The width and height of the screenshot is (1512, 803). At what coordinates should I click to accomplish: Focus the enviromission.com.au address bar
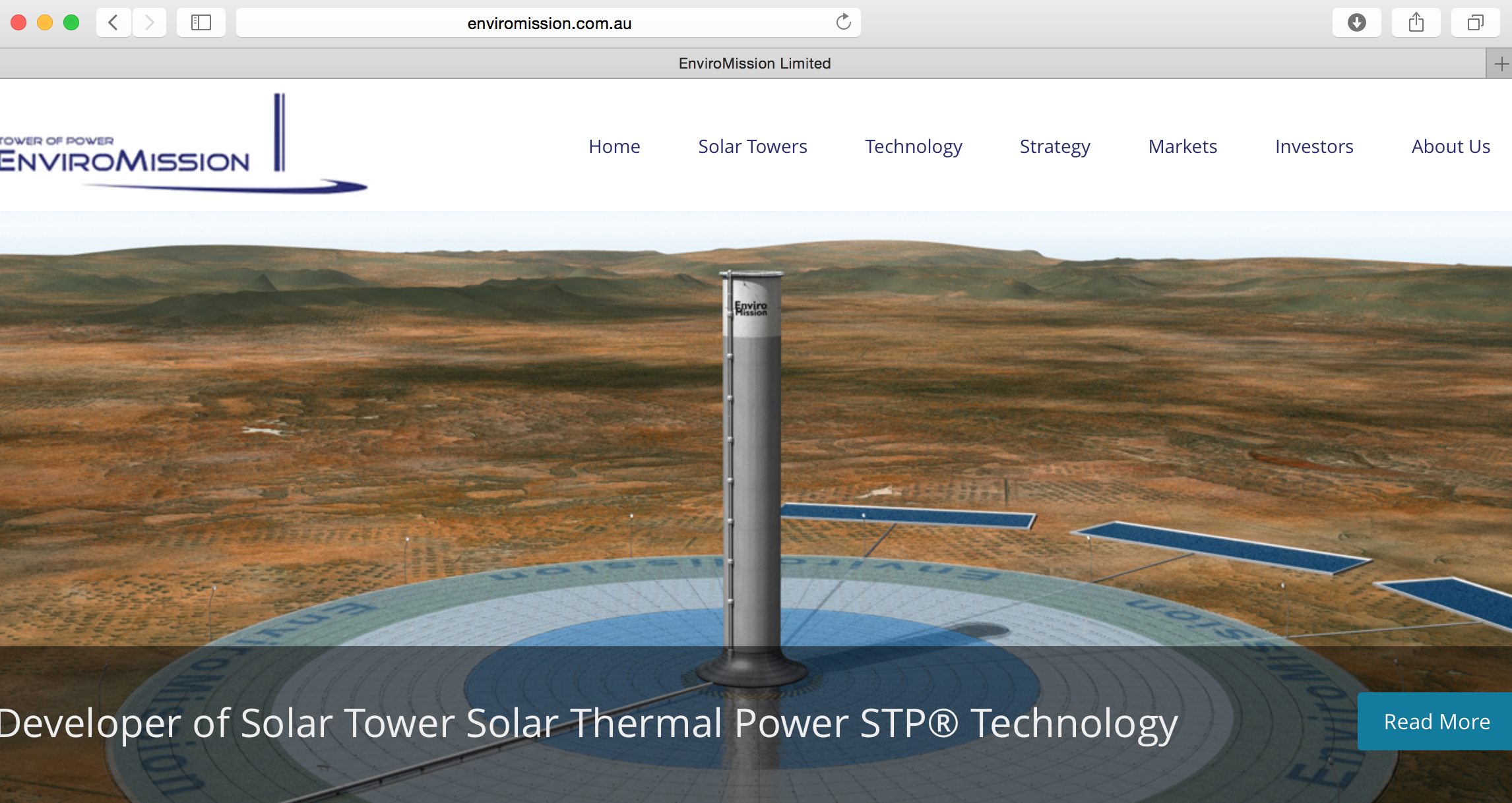[x=549, y=23]
